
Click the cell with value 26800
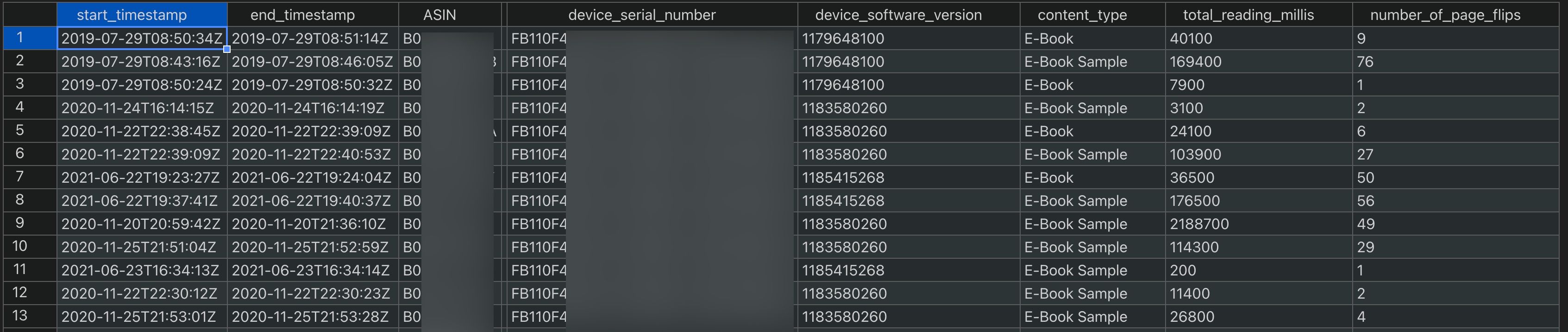pyautogui.click(x=1259, y=316)
